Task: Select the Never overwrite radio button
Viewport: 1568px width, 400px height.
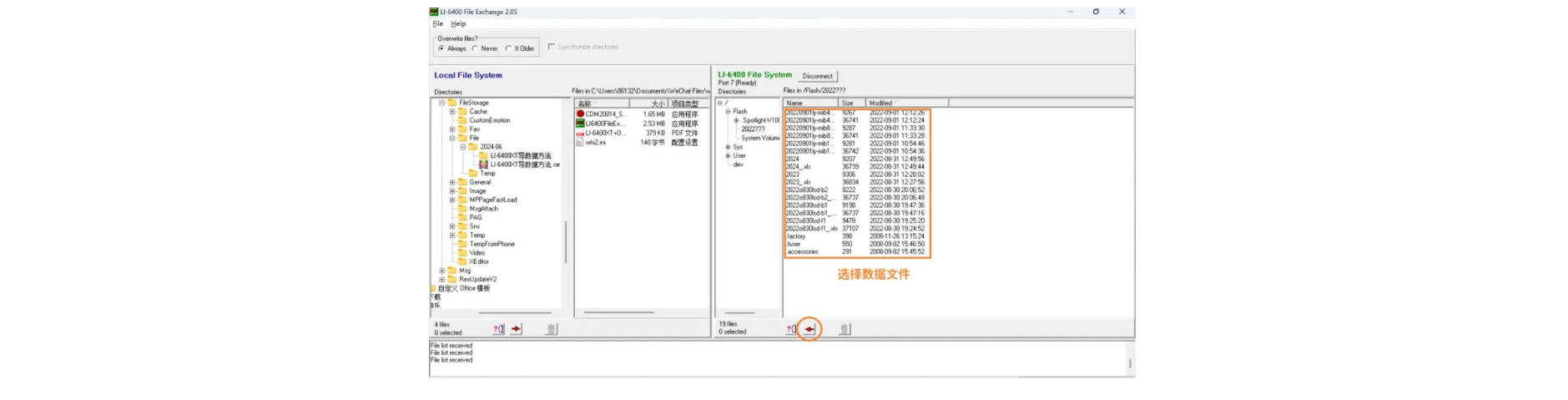Action: point(475,48)
